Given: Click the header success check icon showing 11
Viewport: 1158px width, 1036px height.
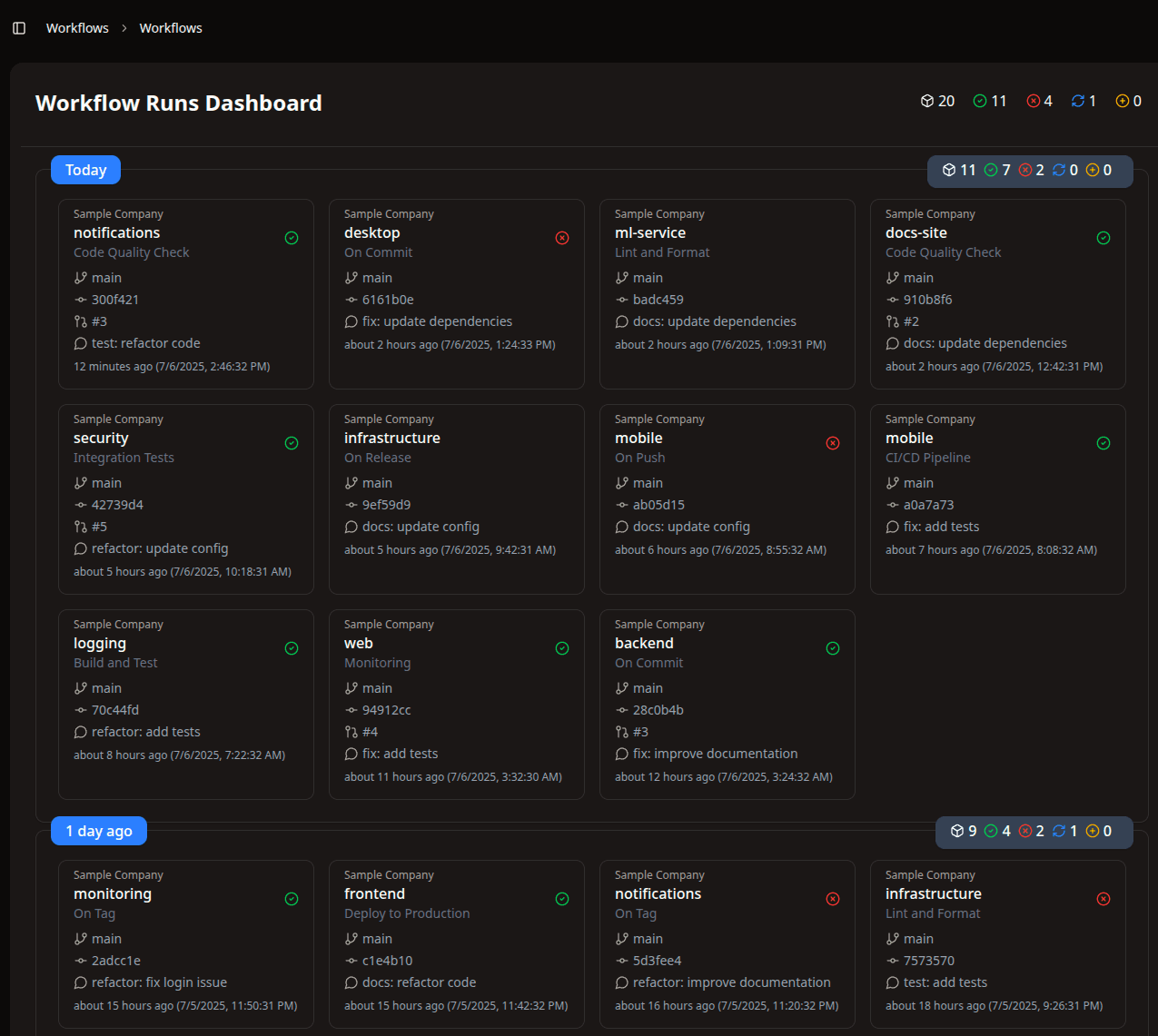Looking at the screenshot, I should (980, 101).
